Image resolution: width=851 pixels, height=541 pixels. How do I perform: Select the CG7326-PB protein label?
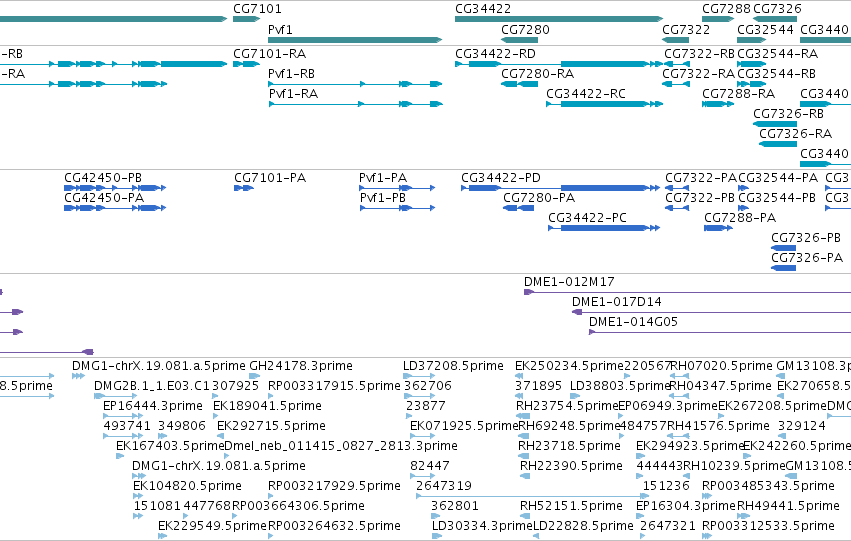(x=806, y=238)
